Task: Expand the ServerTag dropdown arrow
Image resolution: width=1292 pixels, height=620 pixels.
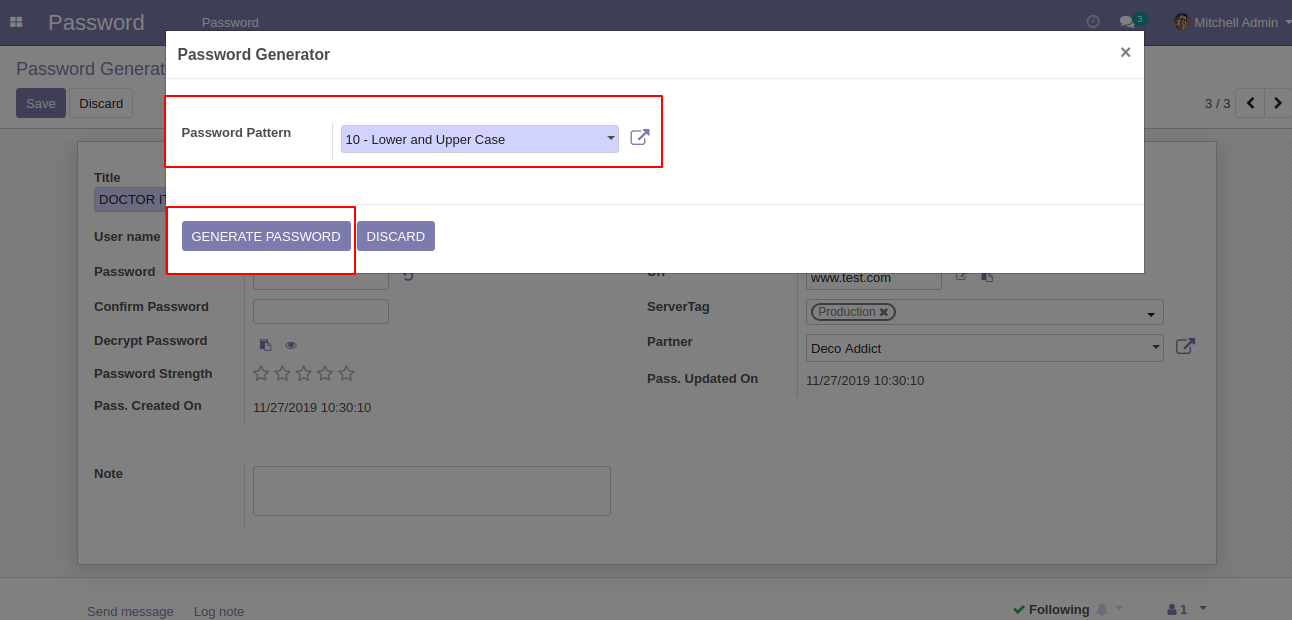Action: pyautogui.click(x=1150, y=315)
